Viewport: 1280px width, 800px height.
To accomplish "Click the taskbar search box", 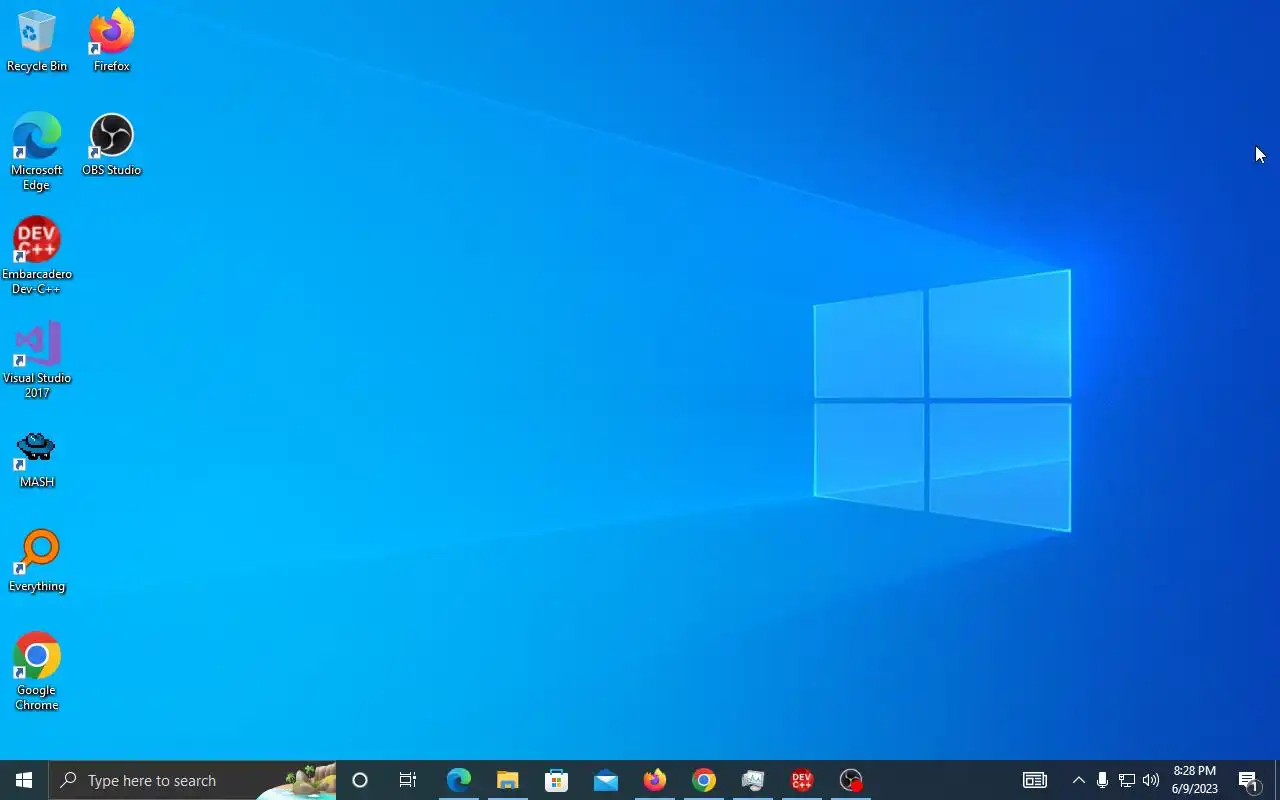I will tap(192, 780).
